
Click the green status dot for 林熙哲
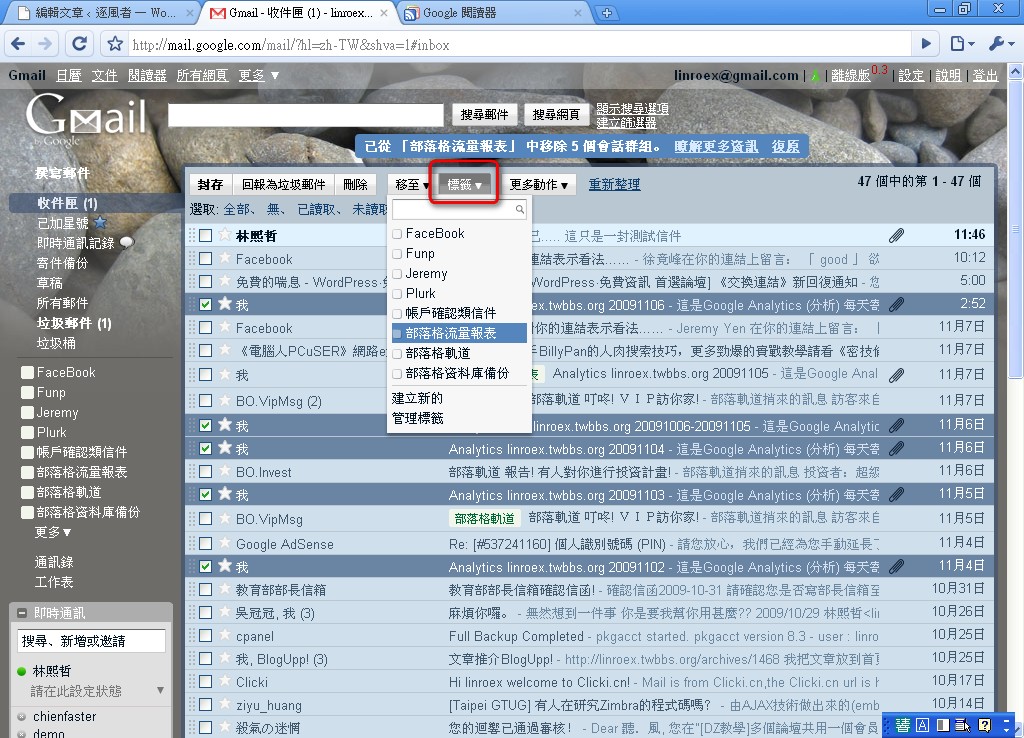(x=22, y=671)
